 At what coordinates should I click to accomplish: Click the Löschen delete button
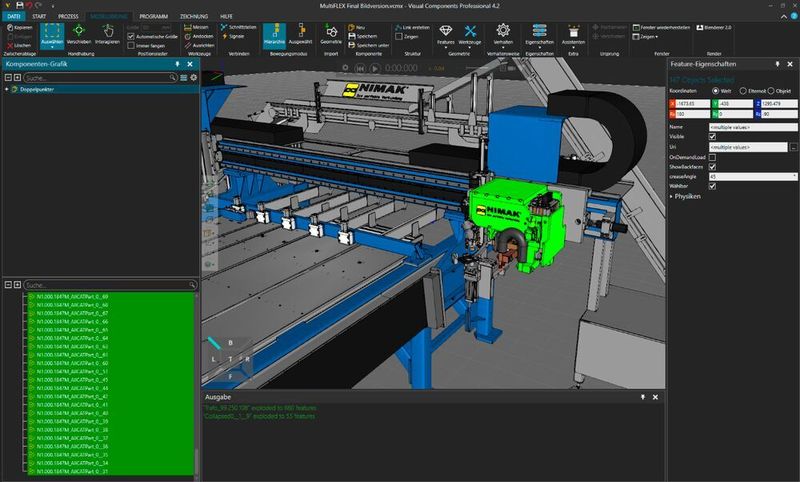coord(19,45)
